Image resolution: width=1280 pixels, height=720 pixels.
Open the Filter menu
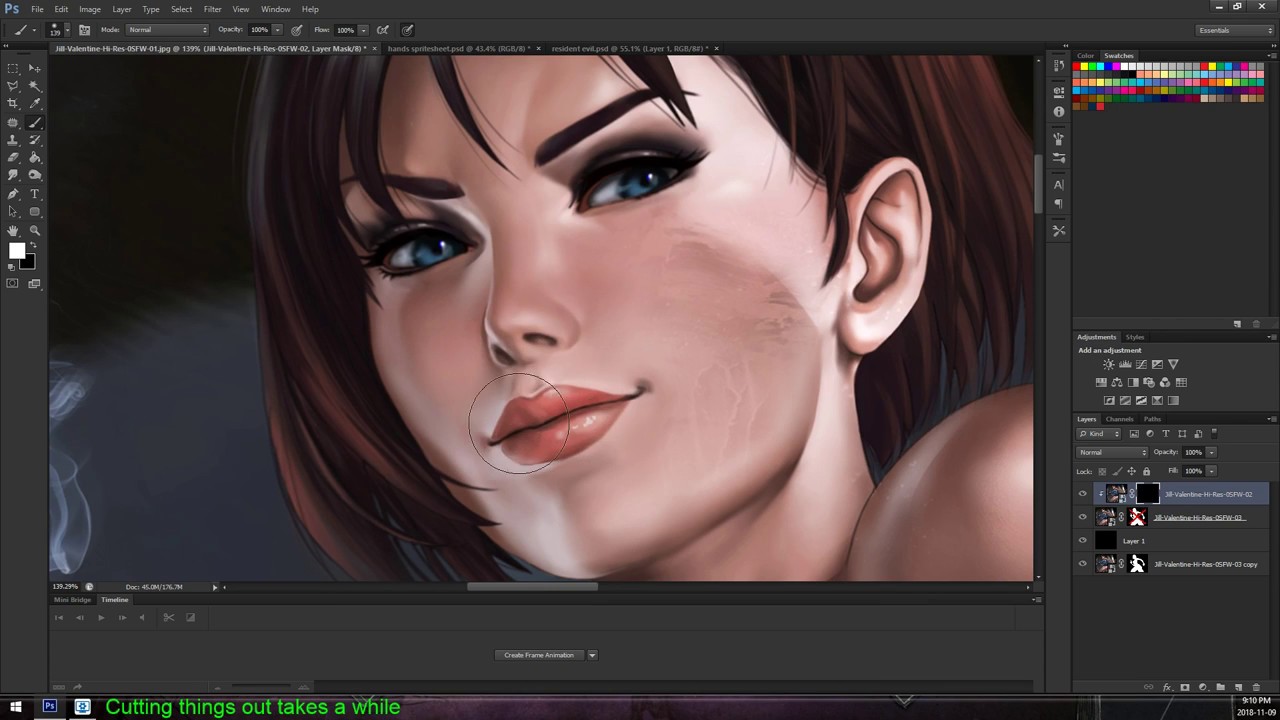point(212,9)
